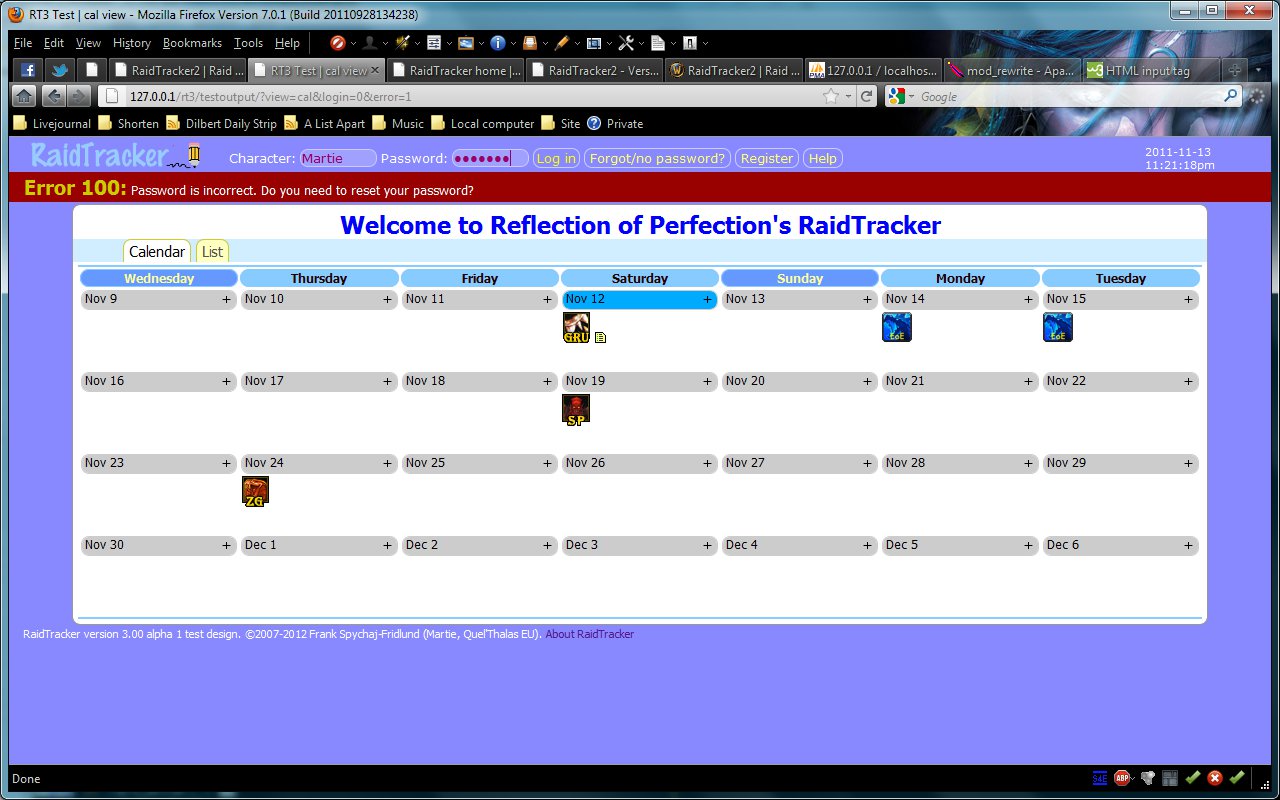Viewport: 1280px width, 800px height.
Task: Click the Firefox home button
Action: [x=24, y=96]
